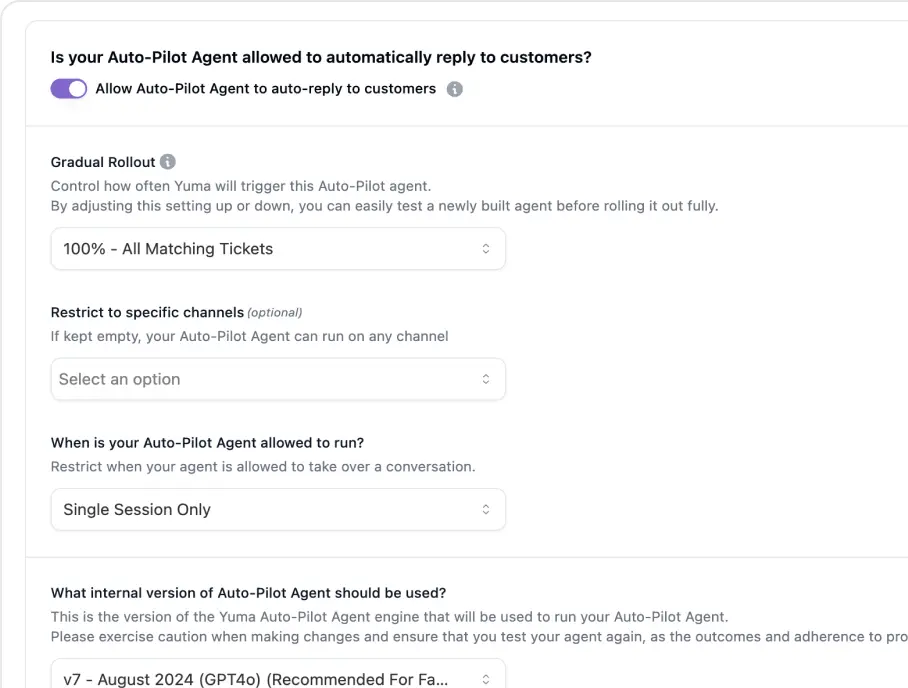This screenshot has width=908, height=688.
Task: Click the chevron arrows on Single Session selector
Action: (x=486, y=509)
